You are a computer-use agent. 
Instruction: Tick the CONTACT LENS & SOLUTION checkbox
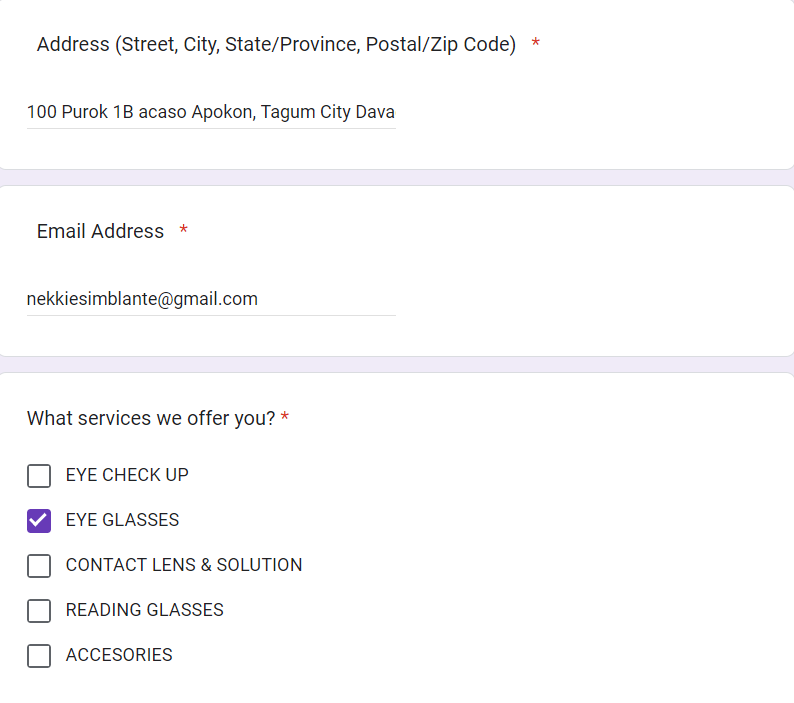[39, 566]
